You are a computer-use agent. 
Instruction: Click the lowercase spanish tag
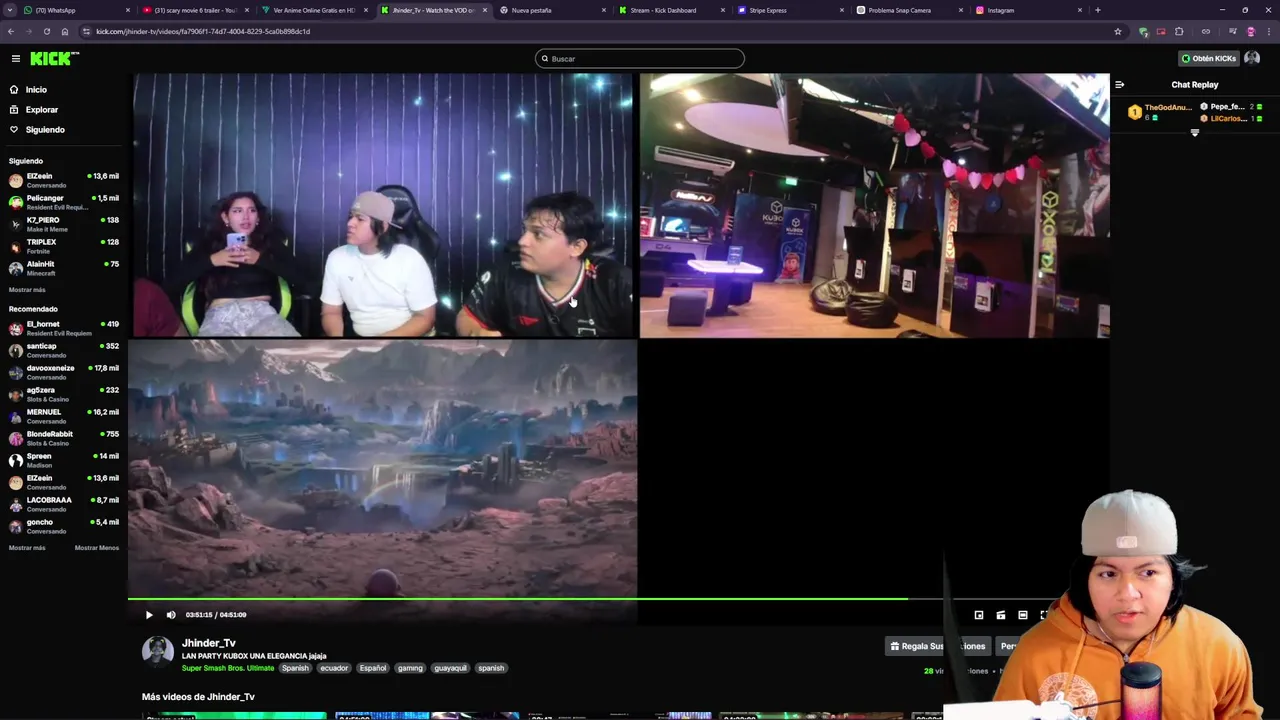[491, 668]
